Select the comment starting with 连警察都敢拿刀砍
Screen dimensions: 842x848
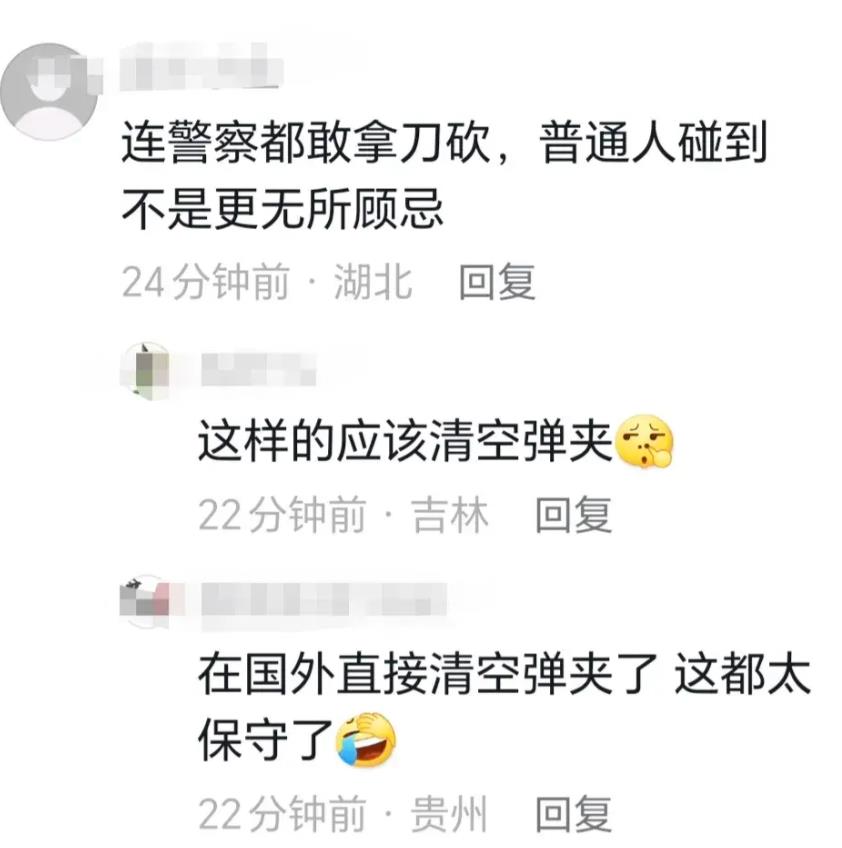click(443, 176)
